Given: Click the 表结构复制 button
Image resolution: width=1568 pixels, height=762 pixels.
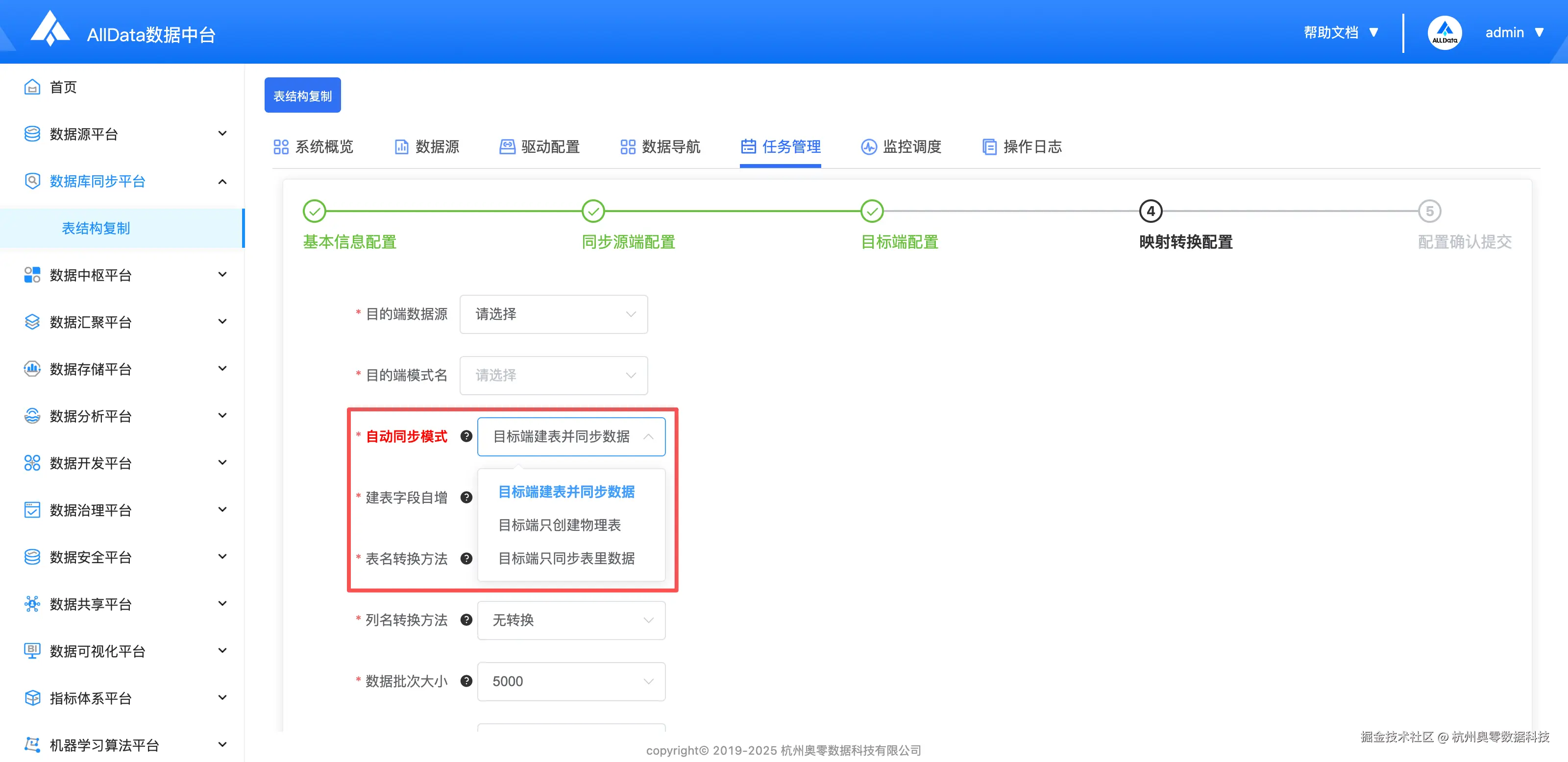Looking at the screenshot, I should point(302,95).
